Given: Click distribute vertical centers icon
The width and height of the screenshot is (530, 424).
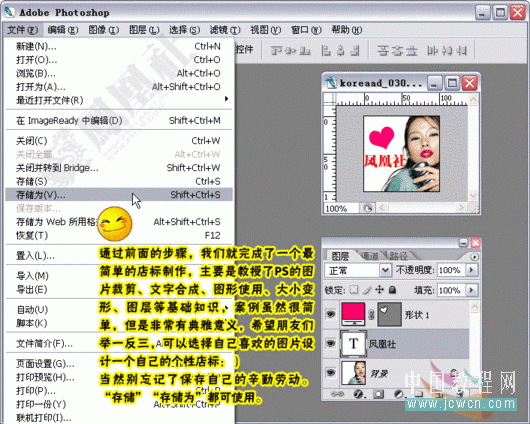Looking at the screenshot, I should (x=397, y=51).
